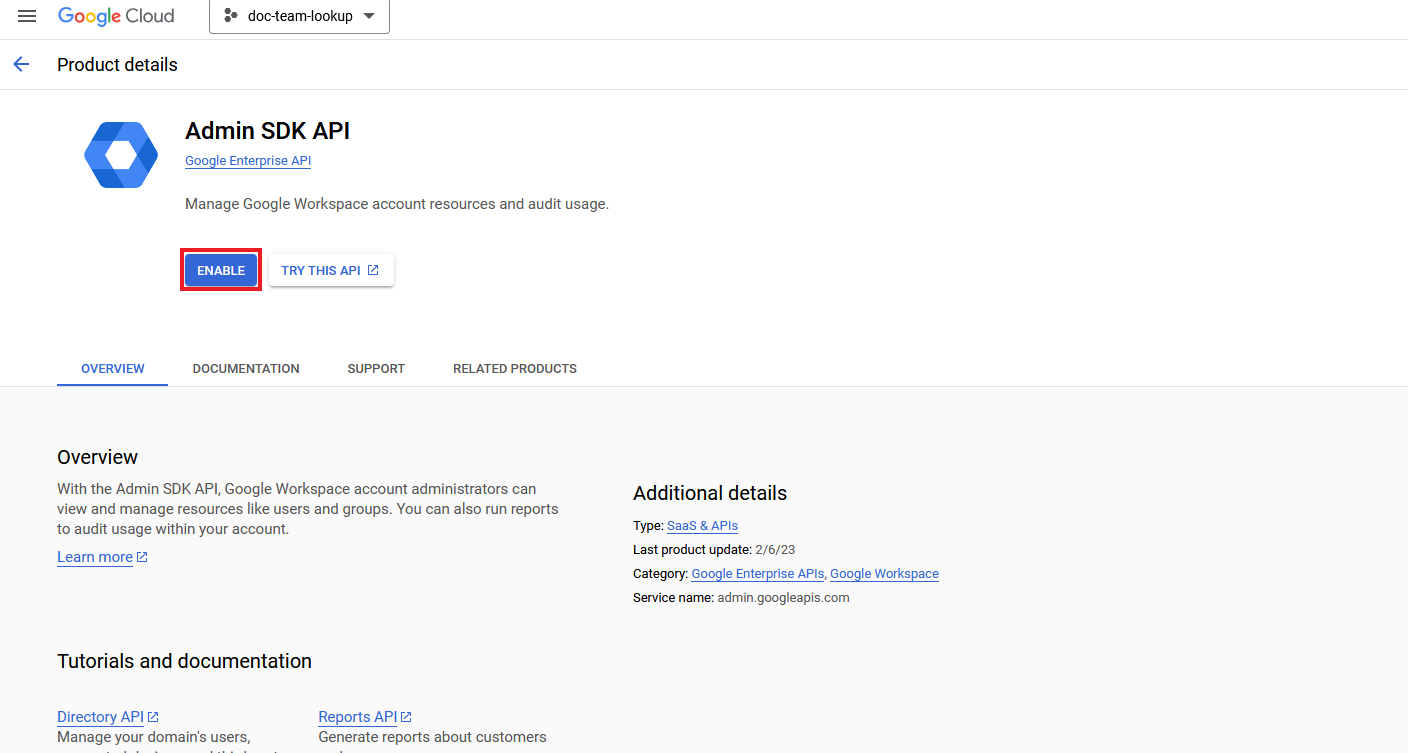This screenshot has height=753, width=1408.
Task: Open the Google Enterprise APIs category link
Action: 757,574
